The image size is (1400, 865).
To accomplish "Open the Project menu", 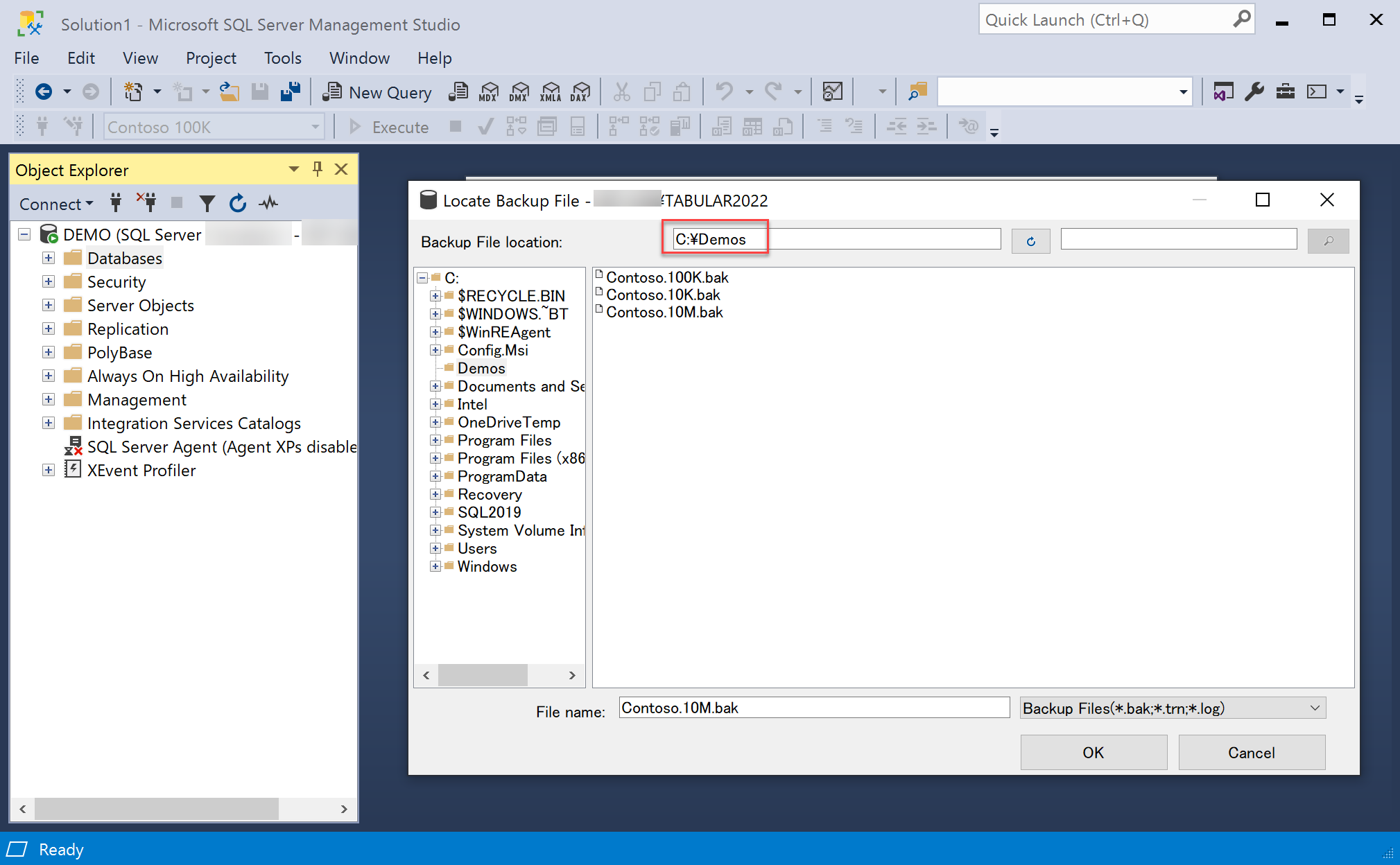I will point(211,58).
